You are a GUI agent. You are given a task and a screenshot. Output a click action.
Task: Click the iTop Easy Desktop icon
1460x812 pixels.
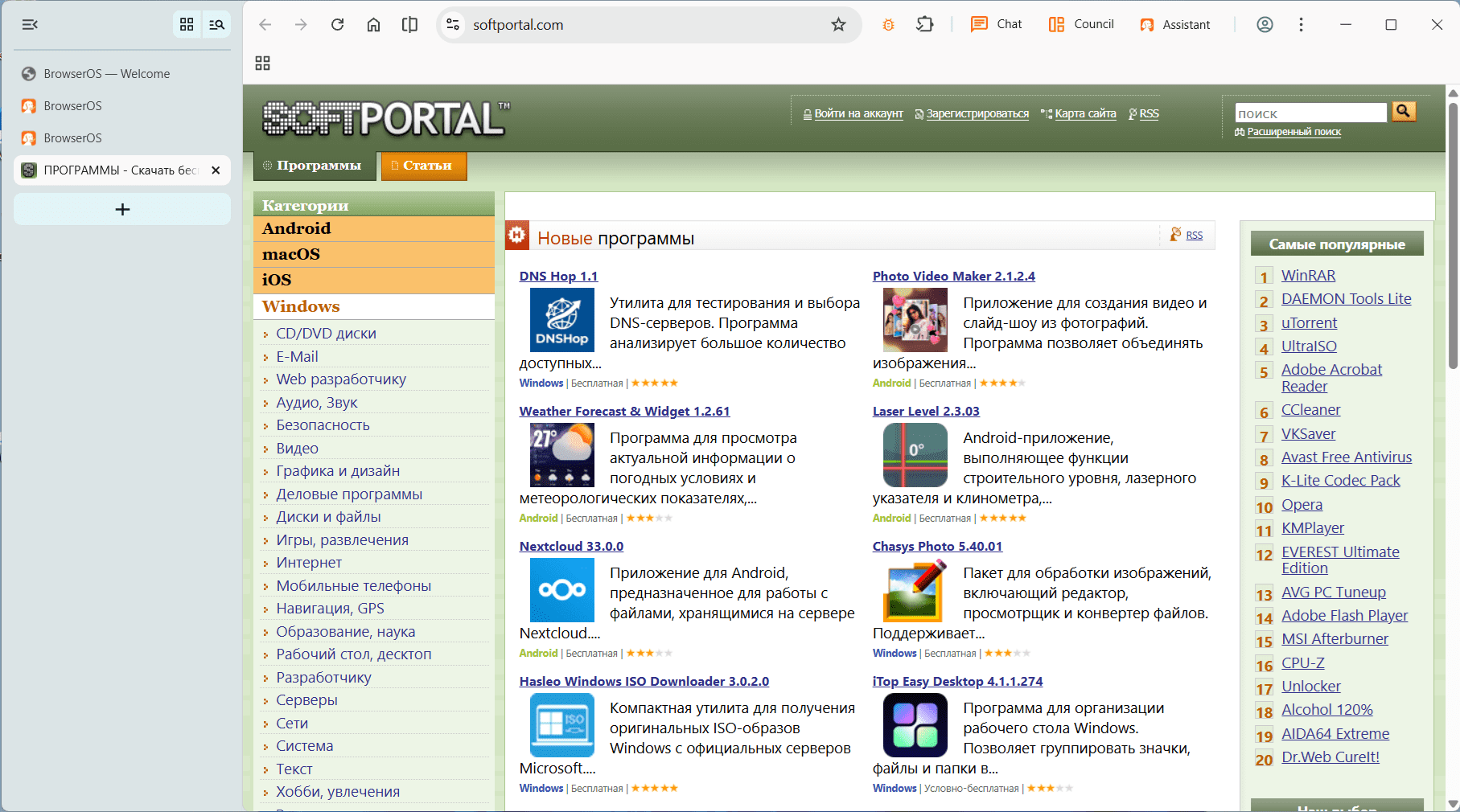[x=915, y=725]
